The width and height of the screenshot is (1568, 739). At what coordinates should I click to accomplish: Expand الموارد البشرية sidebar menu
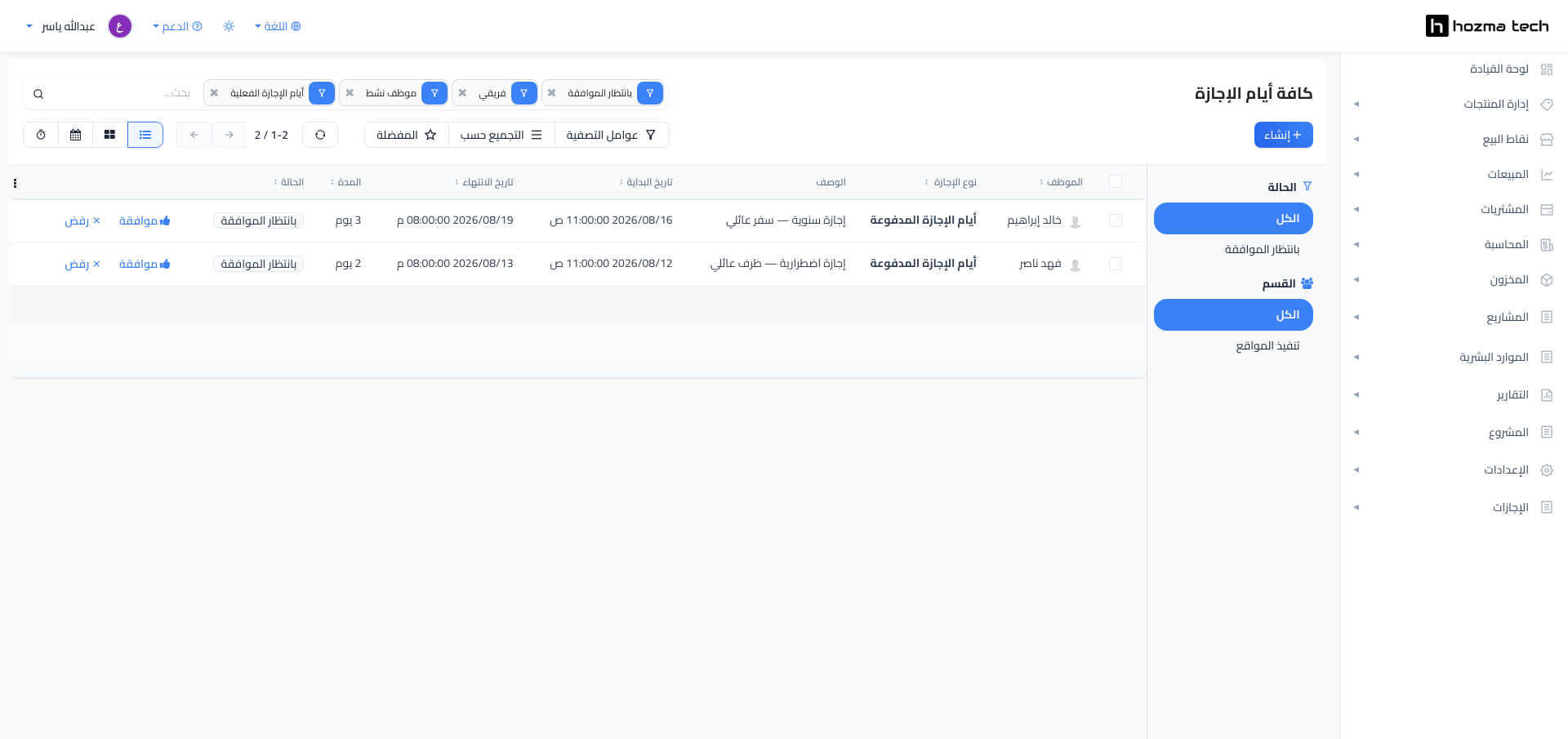pos(1454,358)
